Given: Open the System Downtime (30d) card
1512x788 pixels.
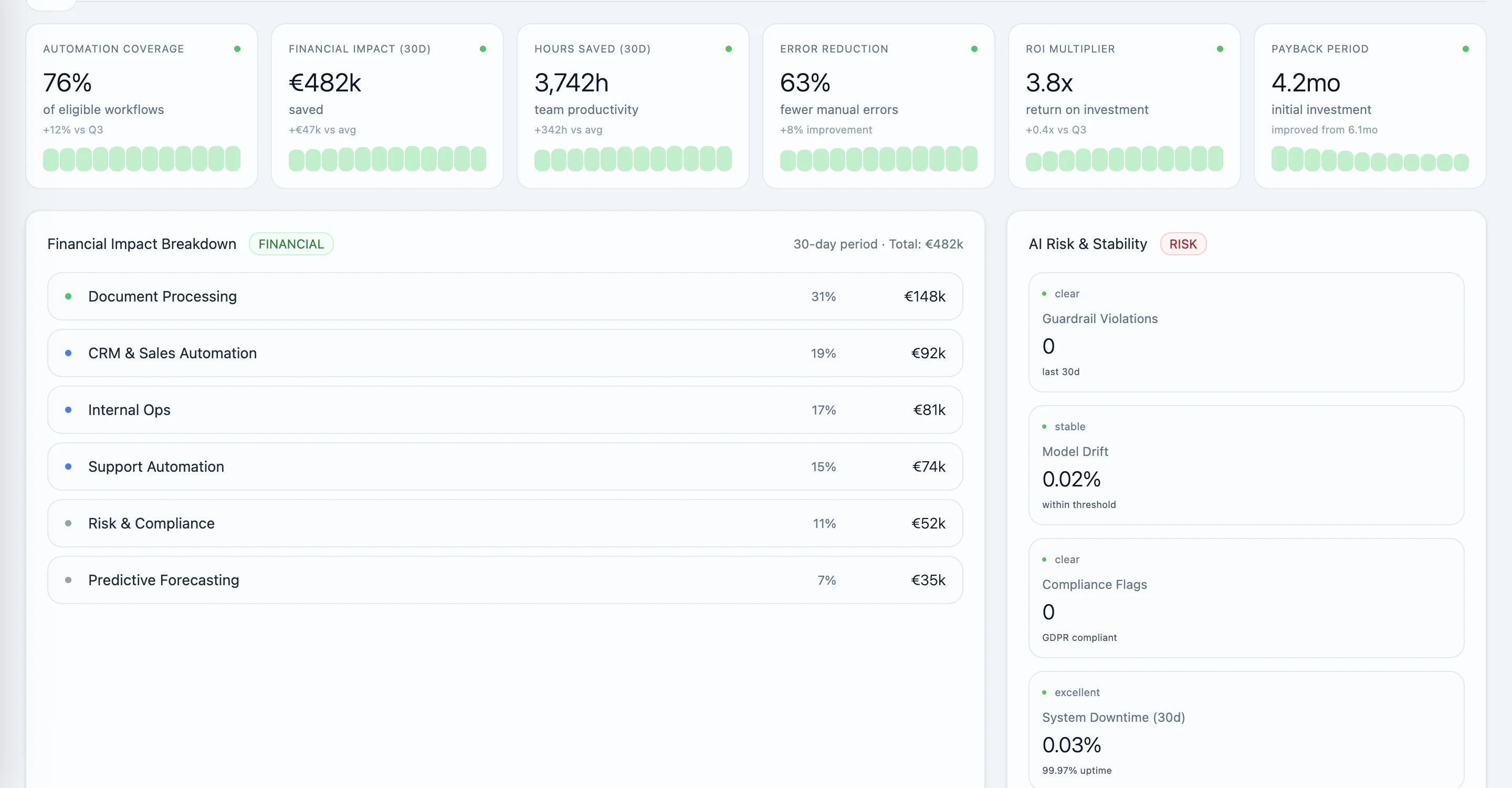Looking at the screenshot, I should [x=1245, y=730].
